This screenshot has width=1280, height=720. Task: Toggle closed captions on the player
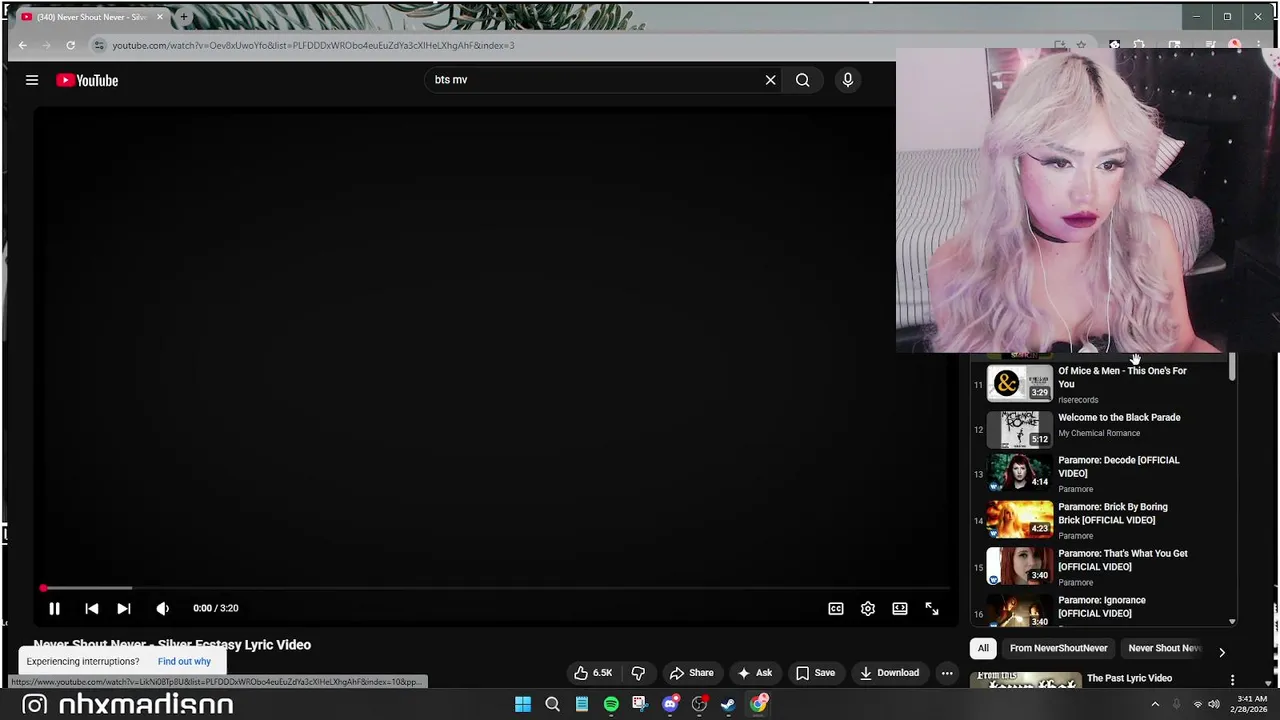click(835, 608)
